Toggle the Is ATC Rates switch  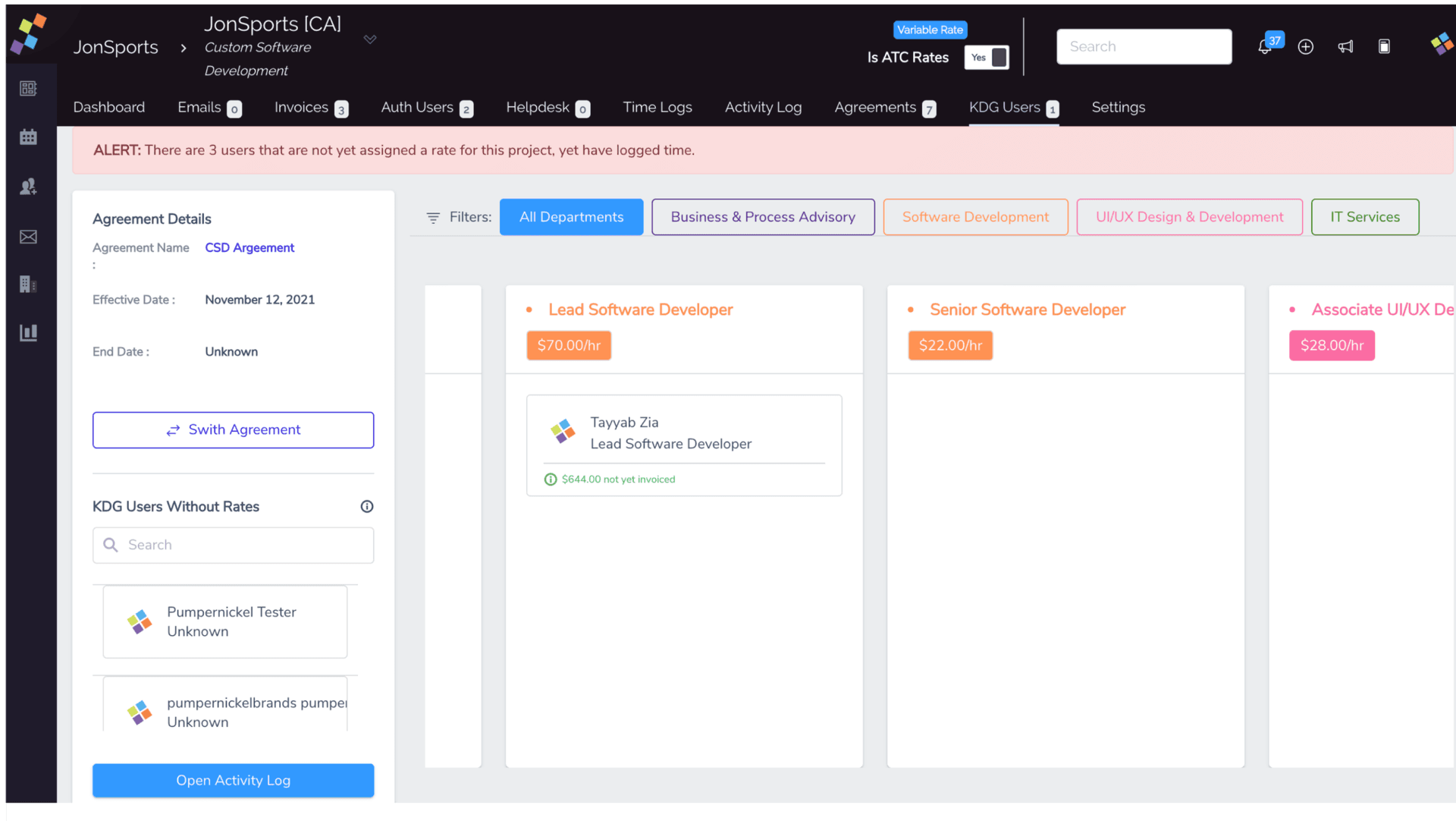pos(987,58)
